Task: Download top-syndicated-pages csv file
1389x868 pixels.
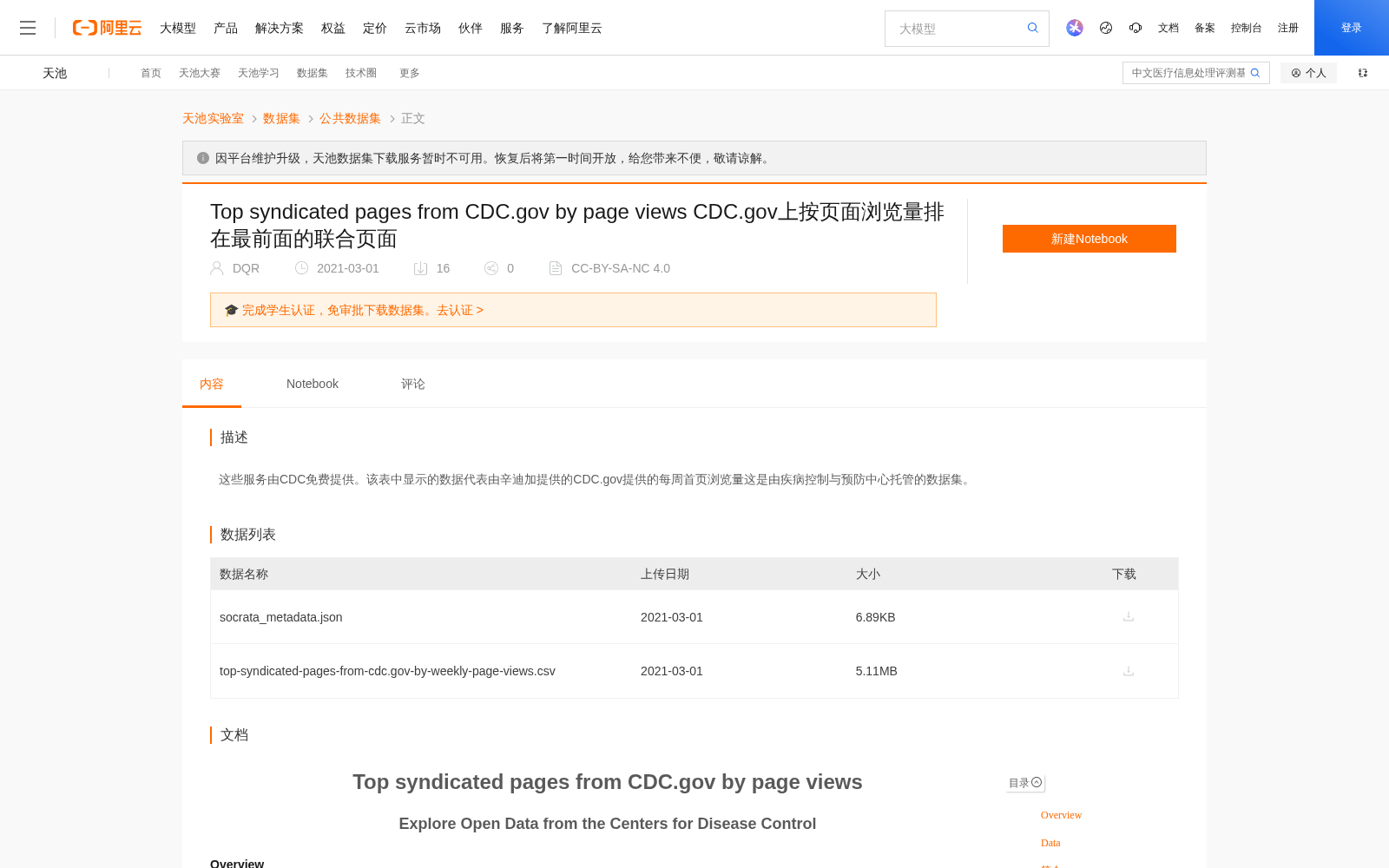Action: [1129, 671]
